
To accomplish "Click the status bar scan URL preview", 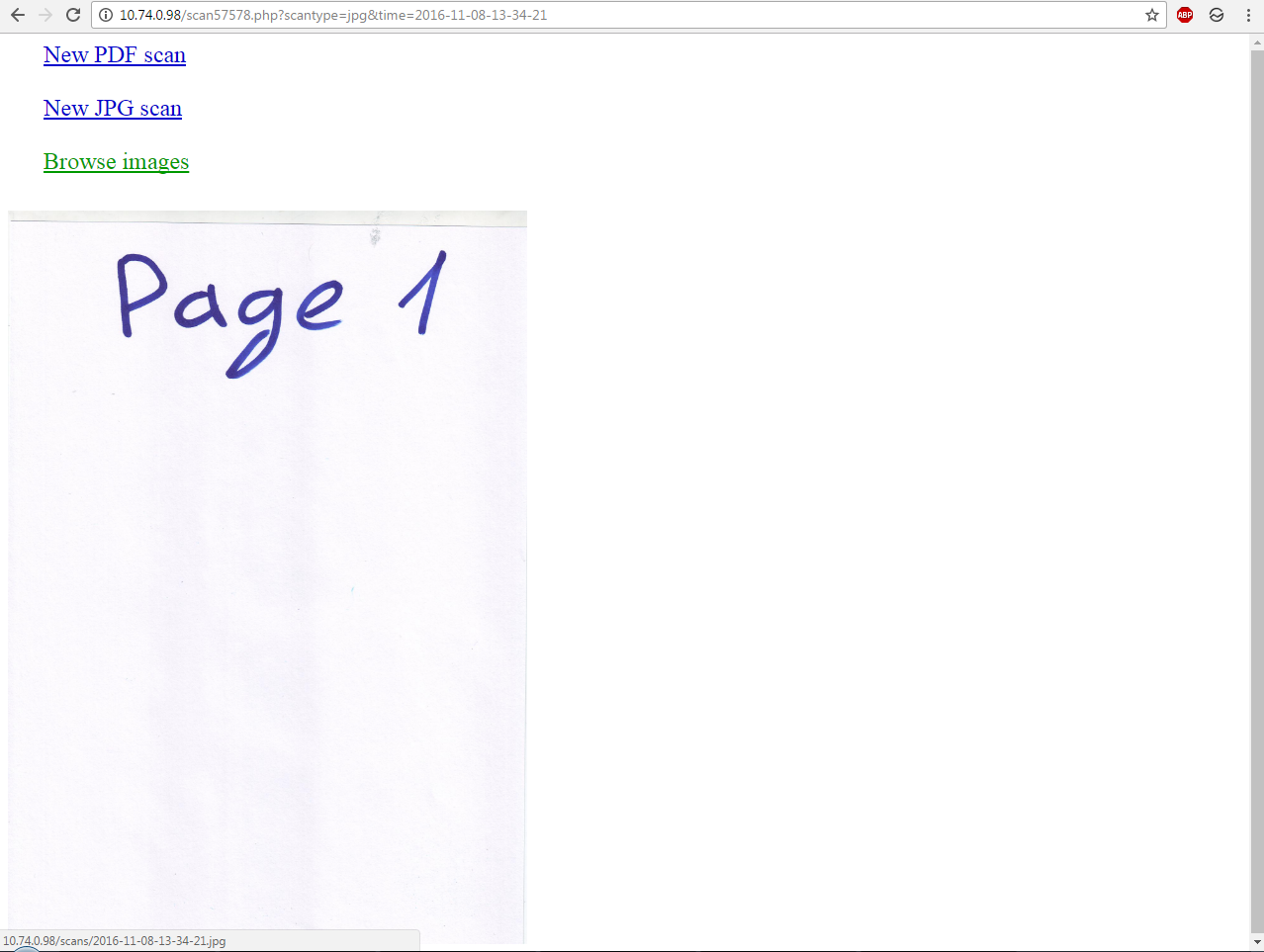I will pos(115,941).
